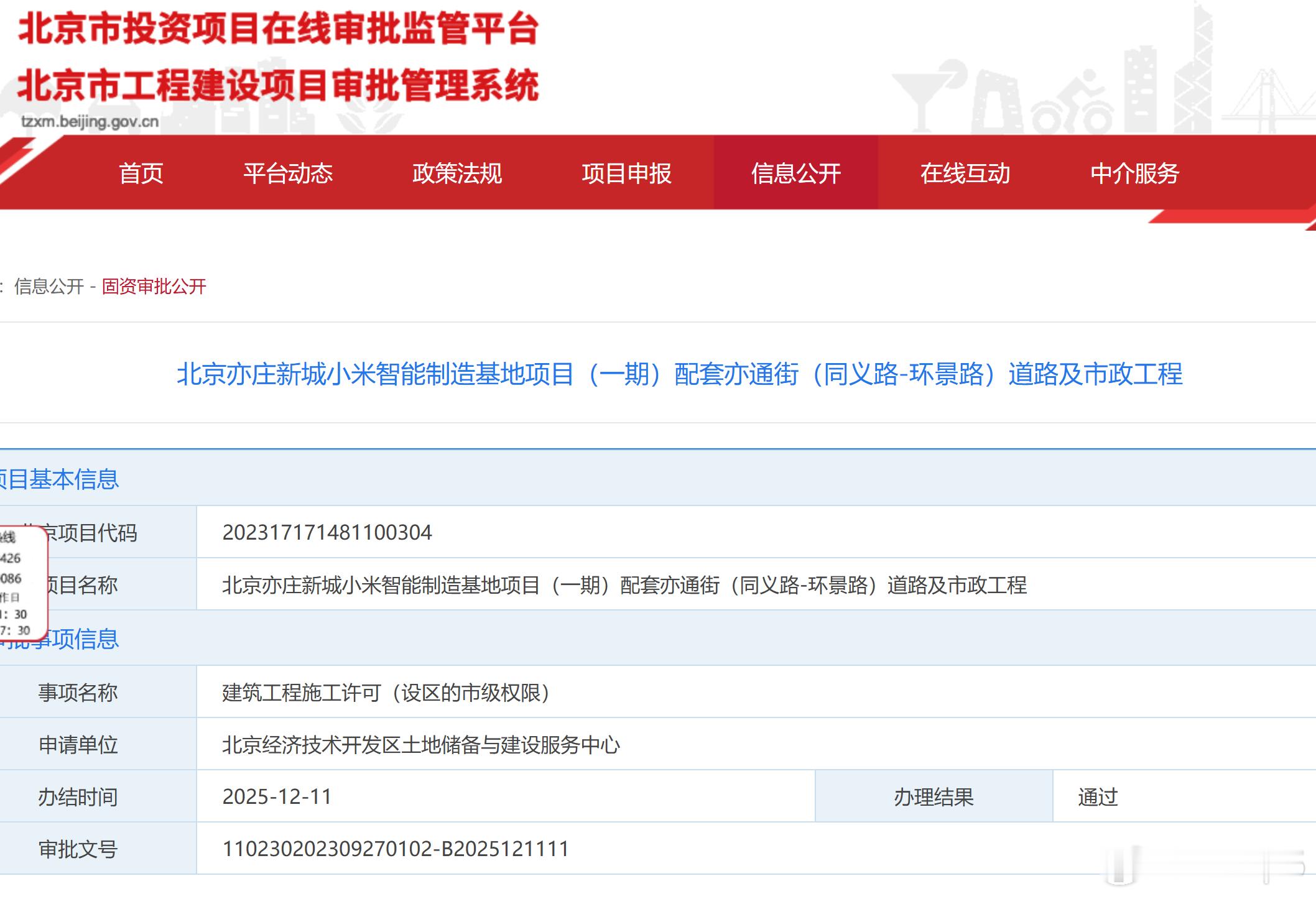Click the red 固资审批公开 breadcrumb link
The height and width of the screenshot is (899, 1316).
154,287
